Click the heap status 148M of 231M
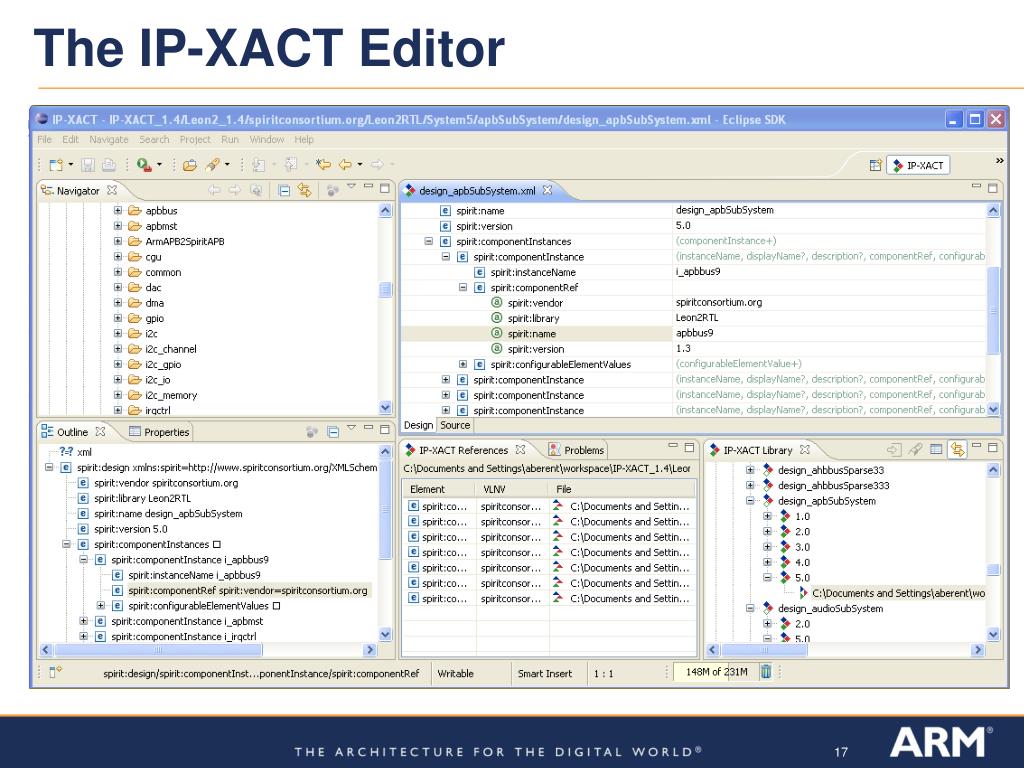Viewport: 1024px width, 768px height. pos(716,671)
